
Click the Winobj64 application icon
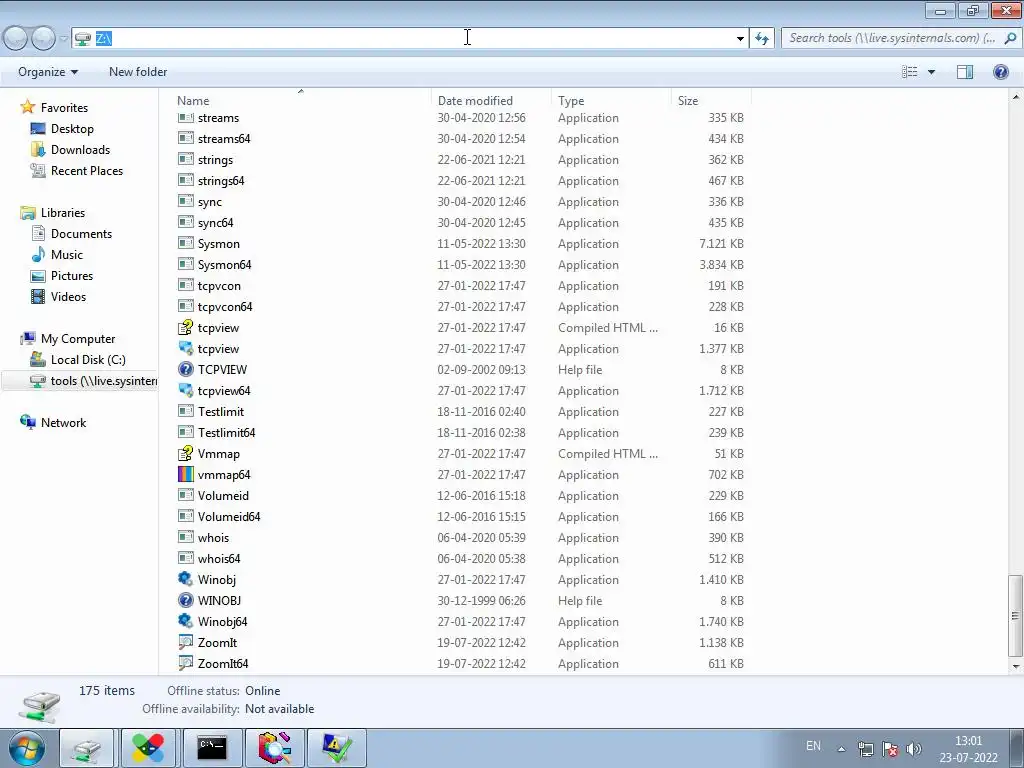pos(186,622)
